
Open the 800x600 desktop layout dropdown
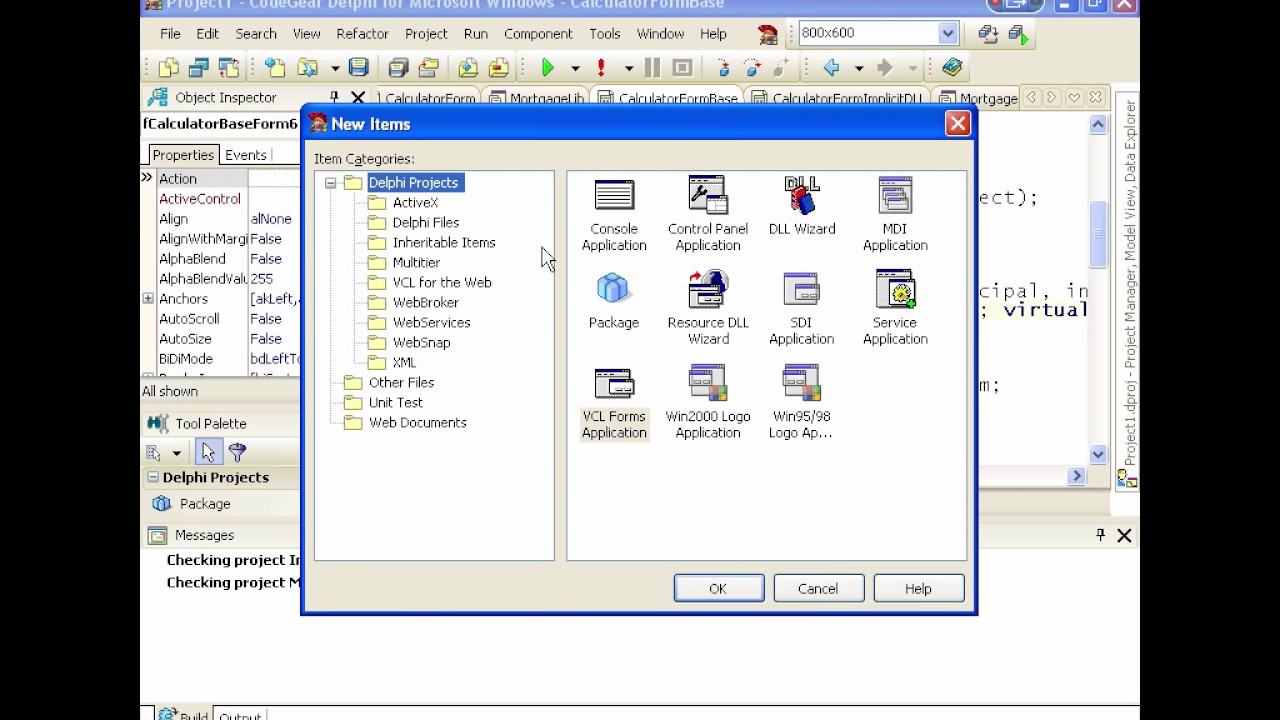948,33
